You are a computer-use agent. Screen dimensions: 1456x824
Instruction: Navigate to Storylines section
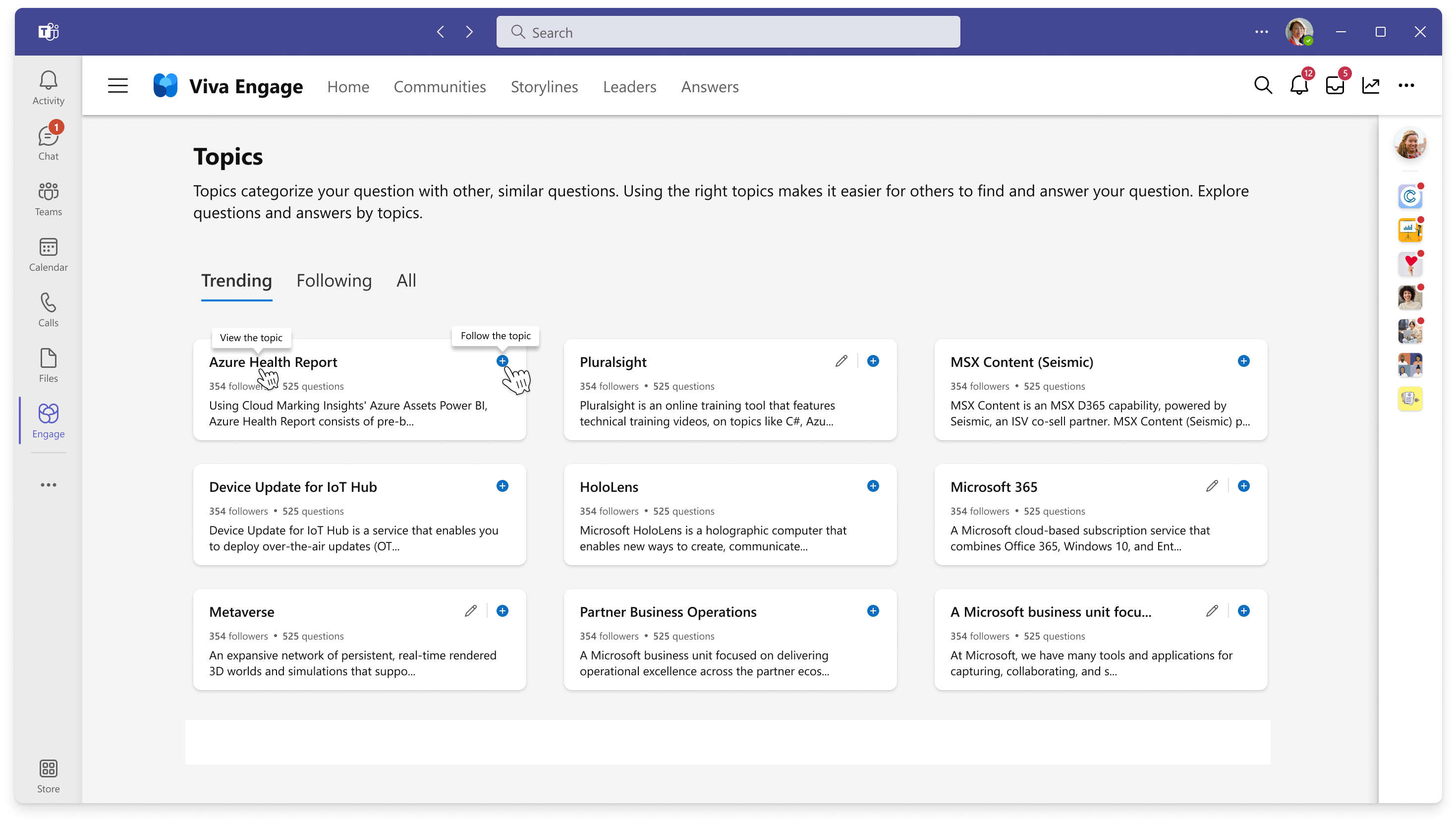tap(544, 86)
